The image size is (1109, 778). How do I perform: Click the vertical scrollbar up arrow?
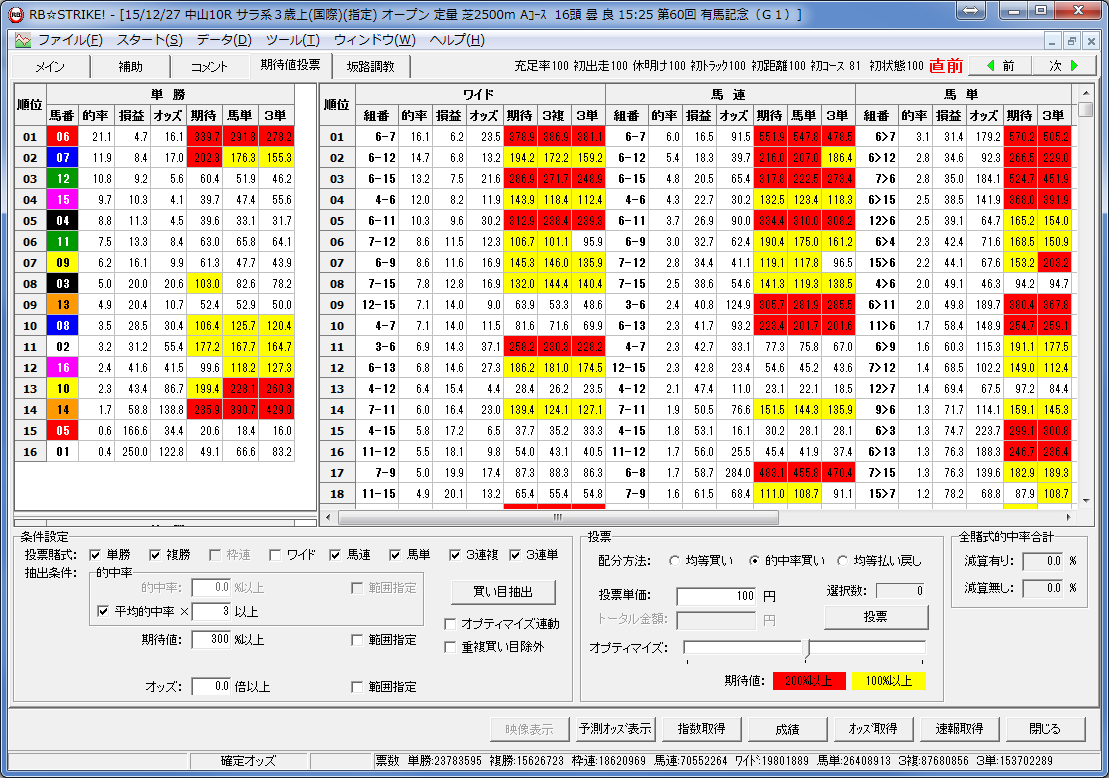point(1086,93)
